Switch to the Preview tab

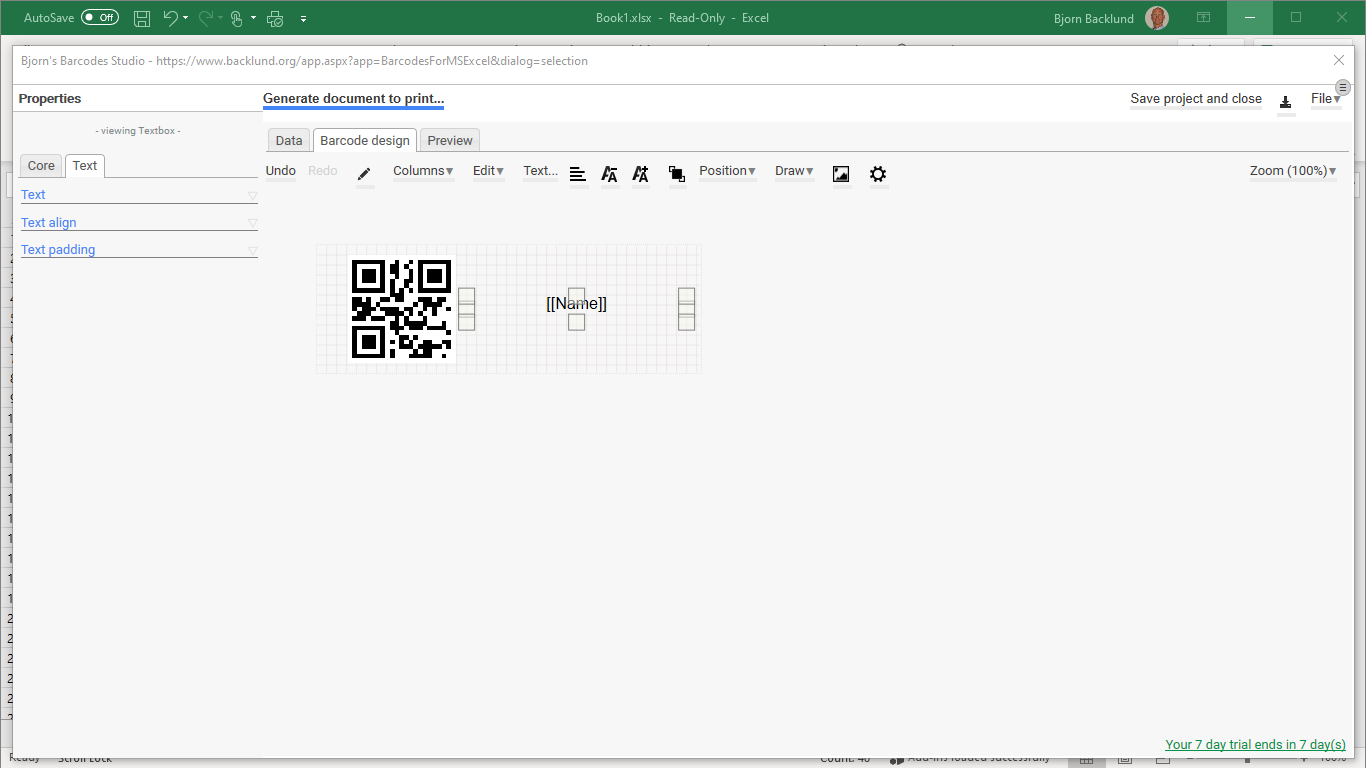(450, 141)
